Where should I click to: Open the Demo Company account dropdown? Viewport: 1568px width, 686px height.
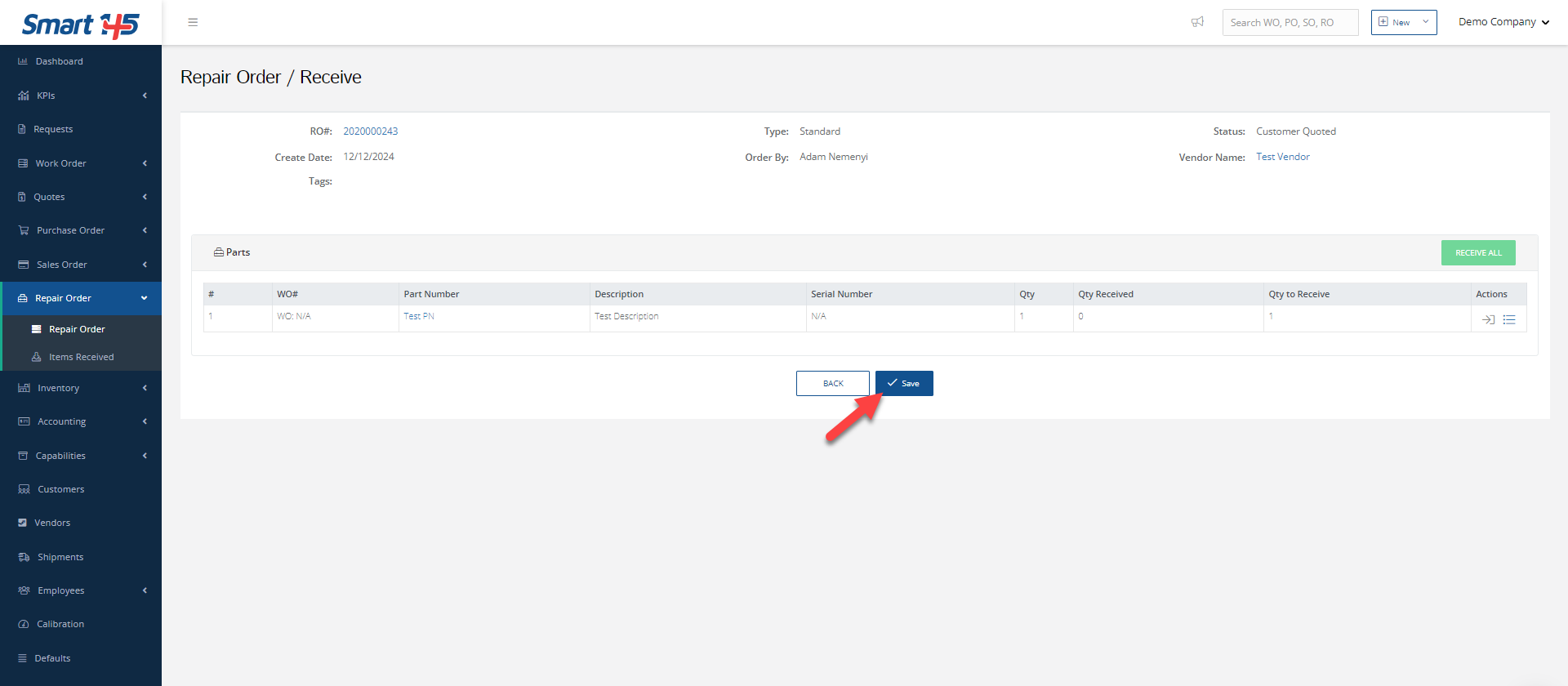click(x=1503, y=22)
